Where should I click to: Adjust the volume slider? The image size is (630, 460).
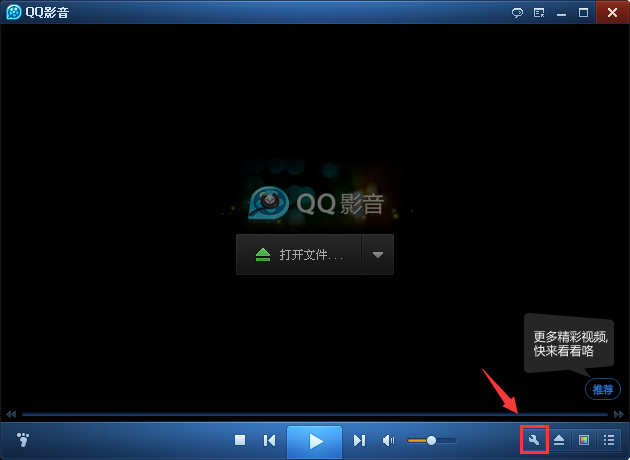coord(431,441)
